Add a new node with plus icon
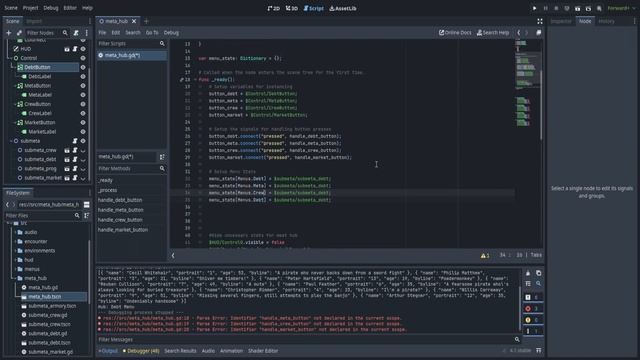 9,33
